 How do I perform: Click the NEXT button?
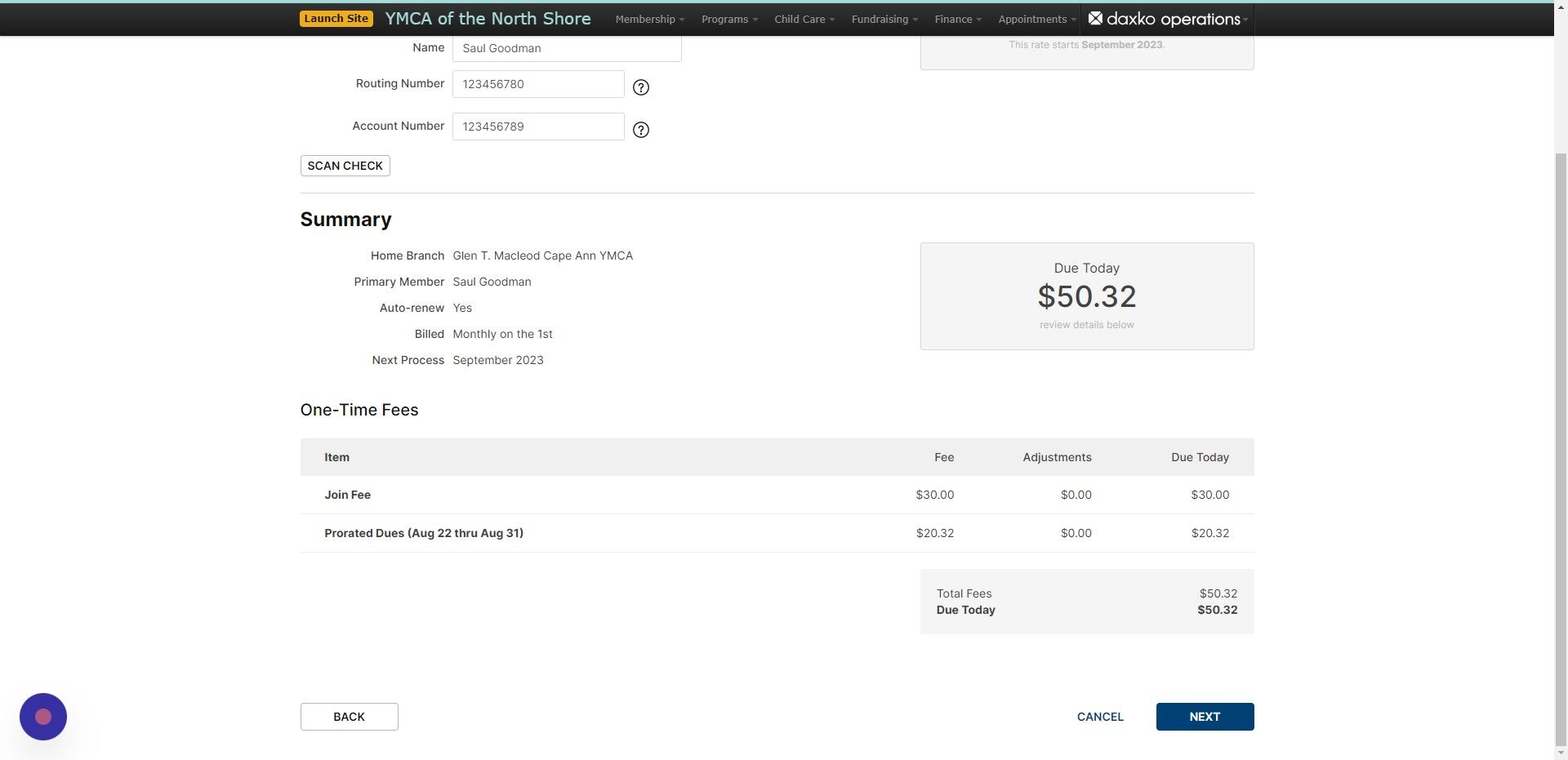pyautogui.click(x=1205, y=717)
